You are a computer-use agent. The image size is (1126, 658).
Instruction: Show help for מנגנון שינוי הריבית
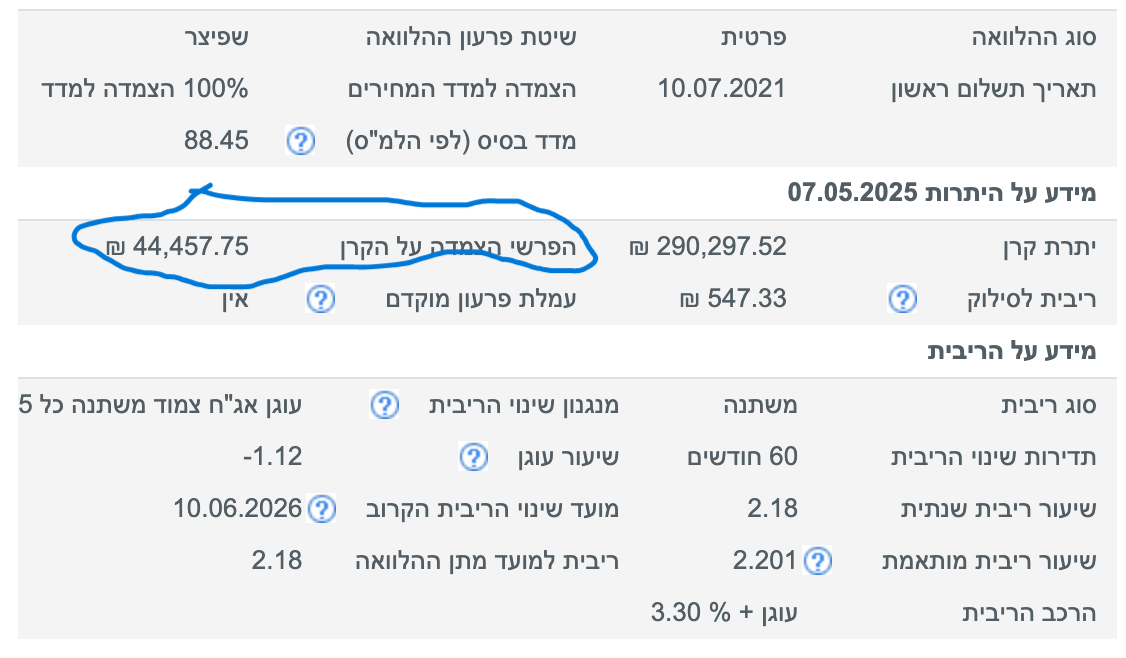[x=385, y=405]
